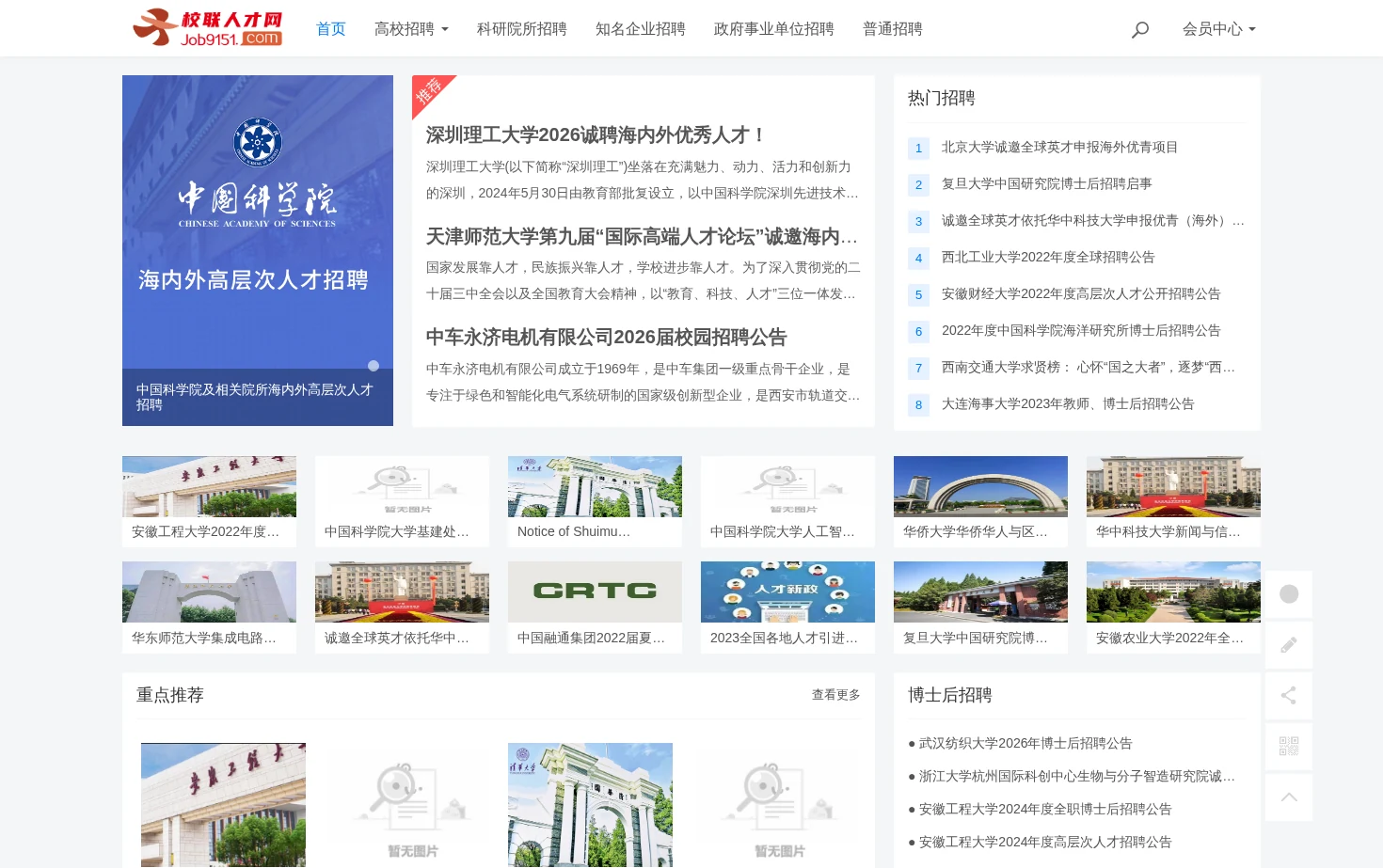The image size is (1383, 868).
Task: Open hot item 安徽财经大学2022年度高层次人才公开招聘公告
Action: pos(1081,294)
